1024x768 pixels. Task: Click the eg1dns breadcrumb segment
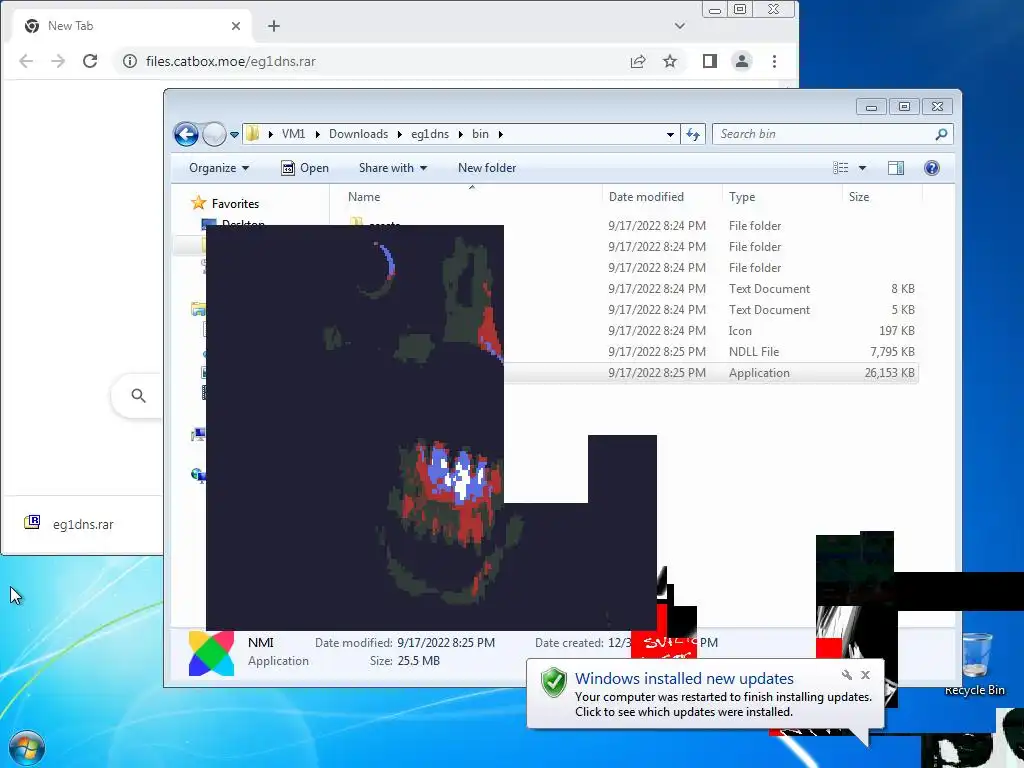coord(430,134)
